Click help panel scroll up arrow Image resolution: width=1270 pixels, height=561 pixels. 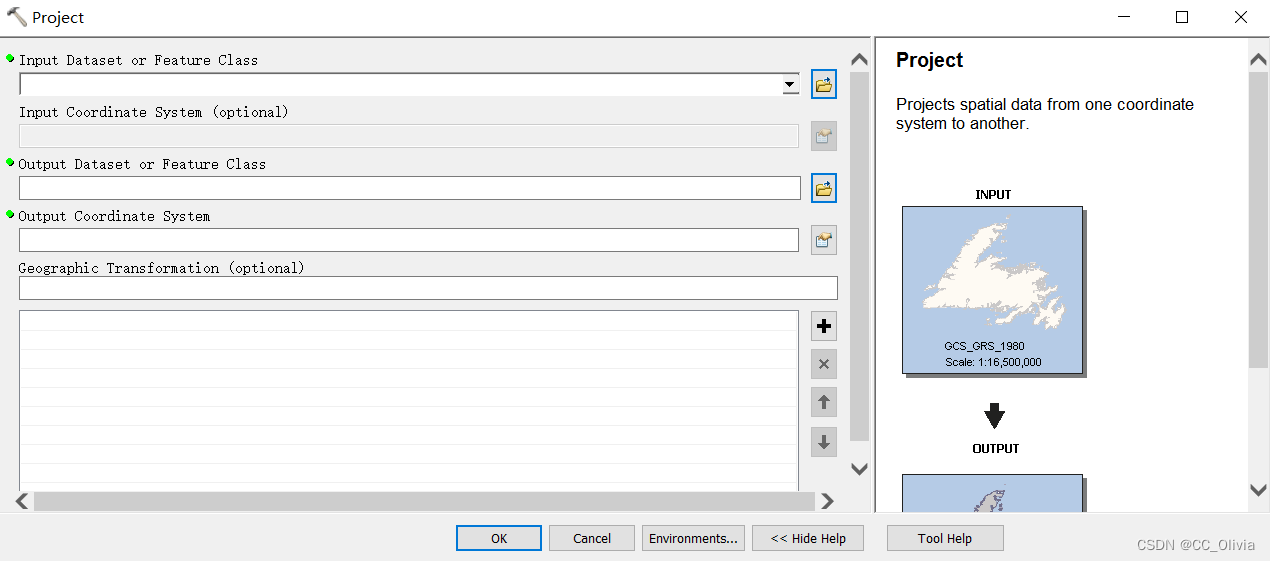coord(1259,60)
